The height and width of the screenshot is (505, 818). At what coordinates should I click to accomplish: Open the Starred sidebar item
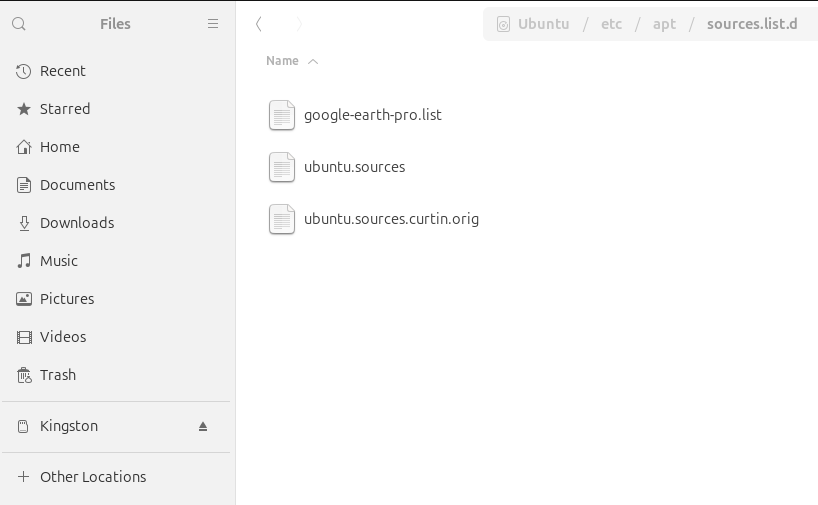coord(64,109)
